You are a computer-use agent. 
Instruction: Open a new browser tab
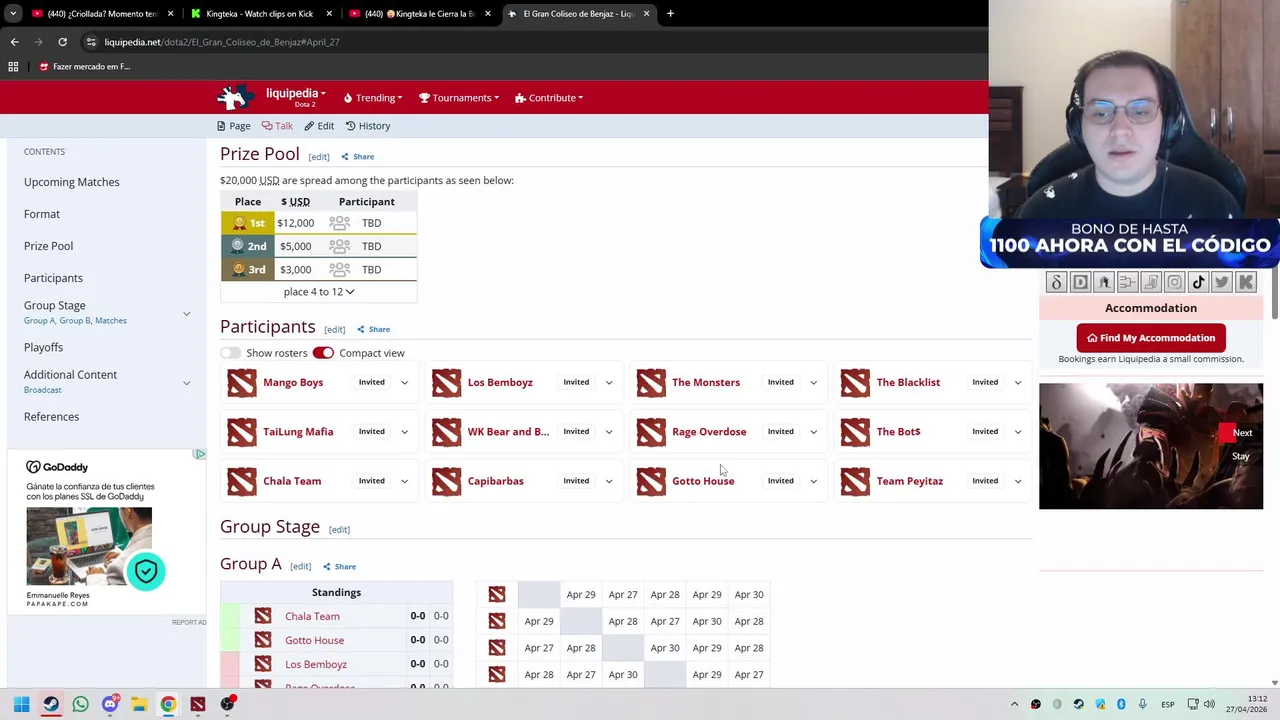click(x=670, y=14)
